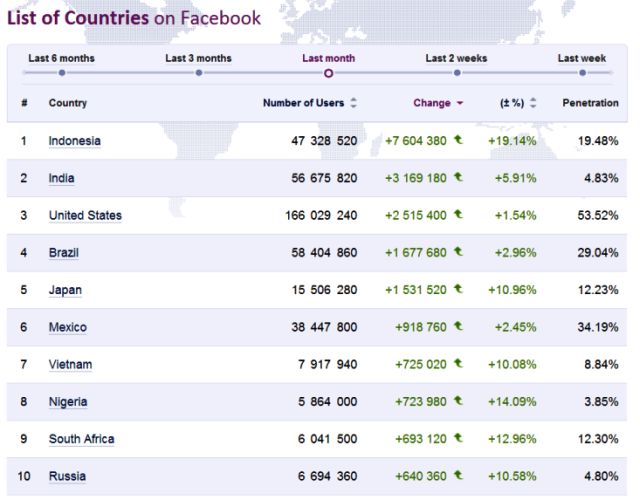Click the selected Last month slider marker
The width and height of the screenshot is (640, 500).
click(328, 73)
